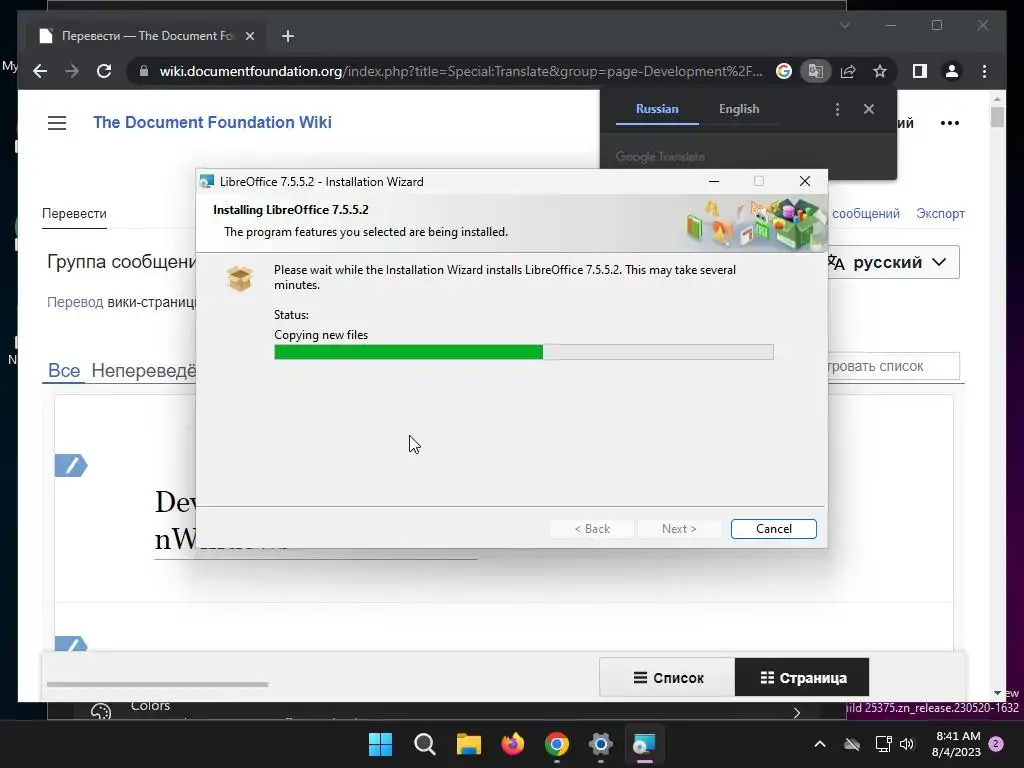Screen dimensions: 1024x768
Task: Click the edit pencil marker beside first message
Action: [71, 466]
